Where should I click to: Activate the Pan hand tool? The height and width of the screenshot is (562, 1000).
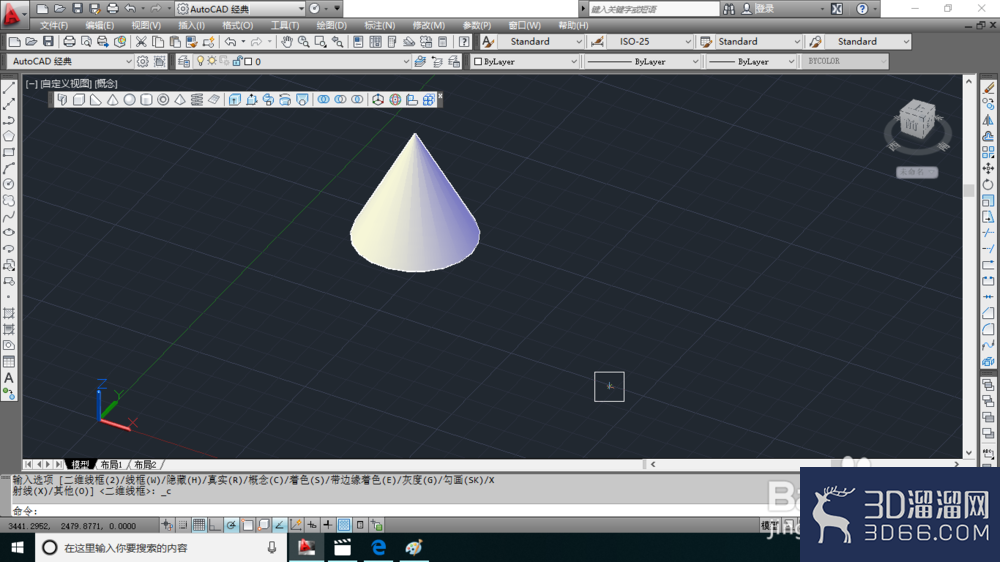click(287, 41)
